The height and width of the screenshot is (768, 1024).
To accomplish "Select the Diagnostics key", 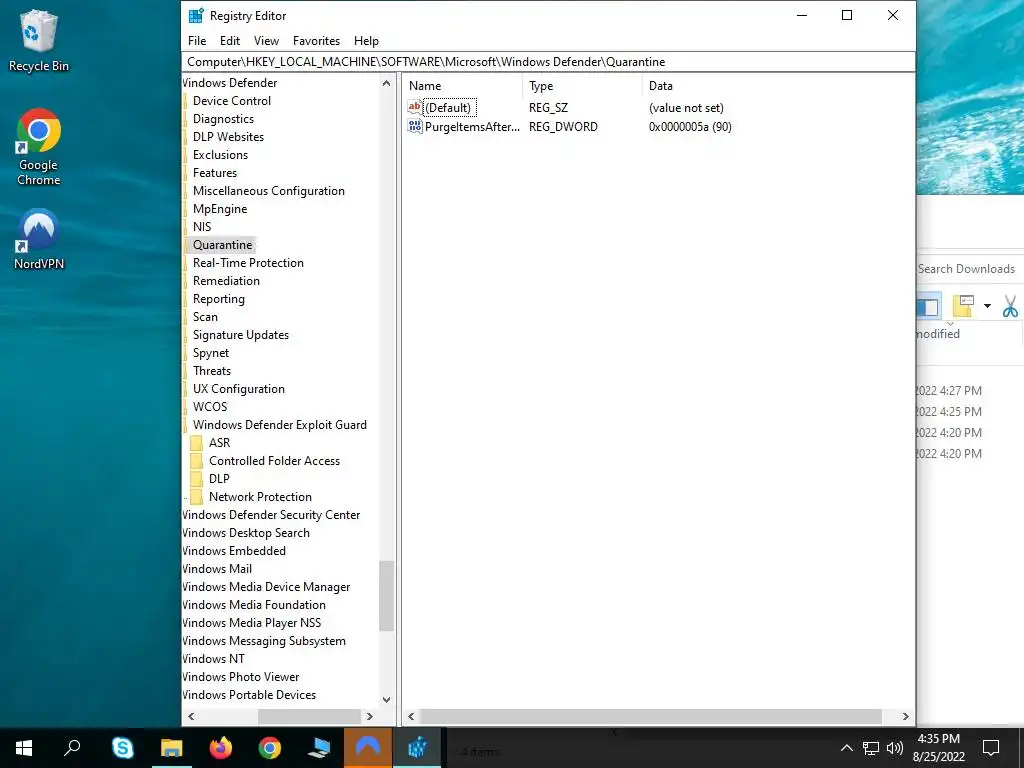I will point(223,119).
